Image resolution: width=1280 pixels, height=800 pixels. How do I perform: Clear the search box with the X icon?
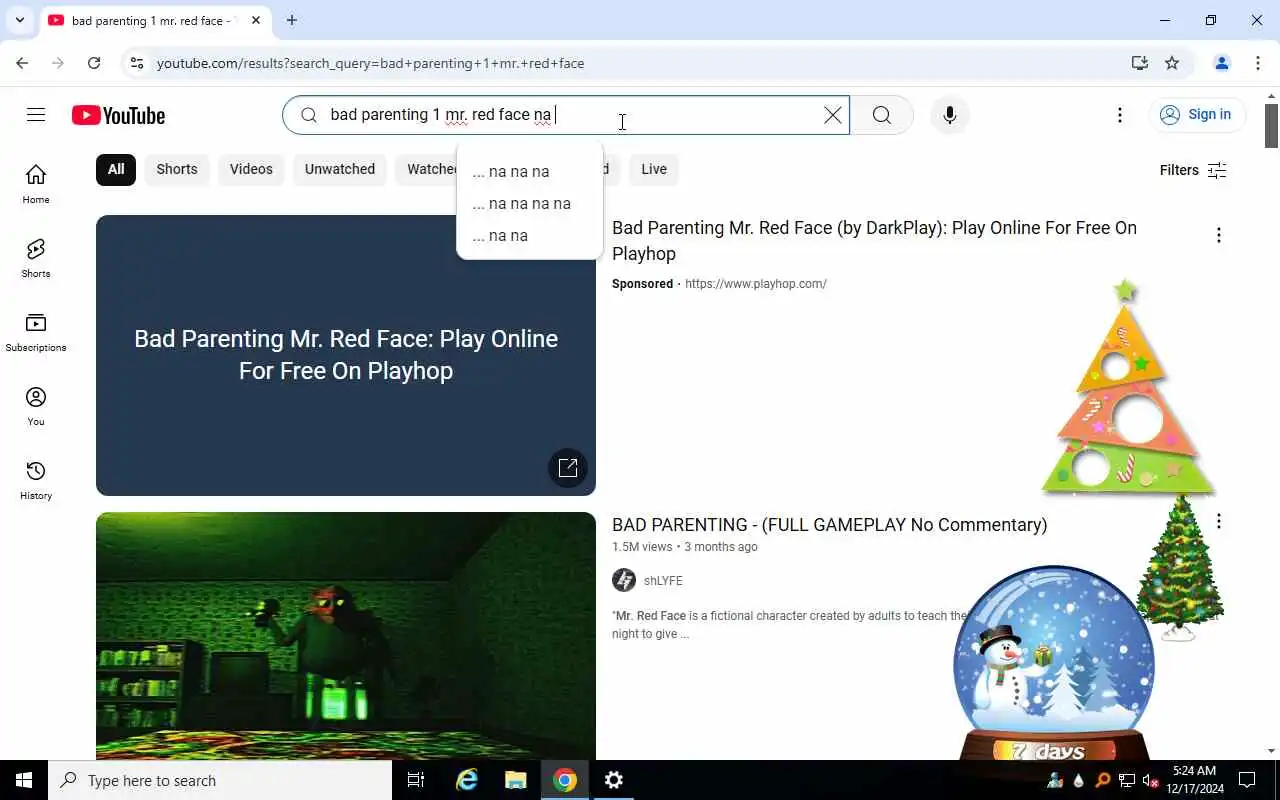point(832,115)
